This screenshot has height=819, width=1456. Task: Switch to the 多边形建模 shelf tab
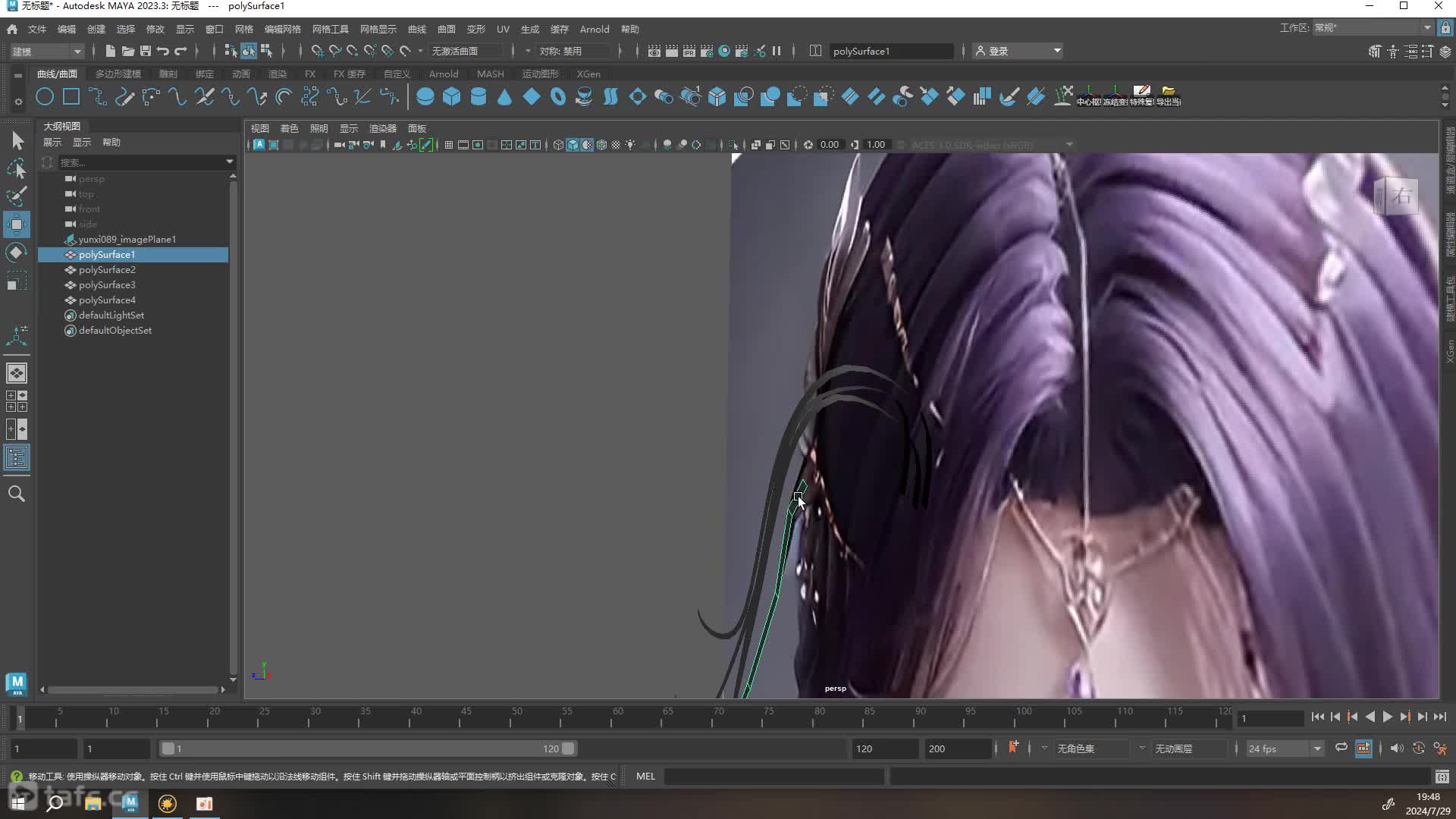click(118, 74)
